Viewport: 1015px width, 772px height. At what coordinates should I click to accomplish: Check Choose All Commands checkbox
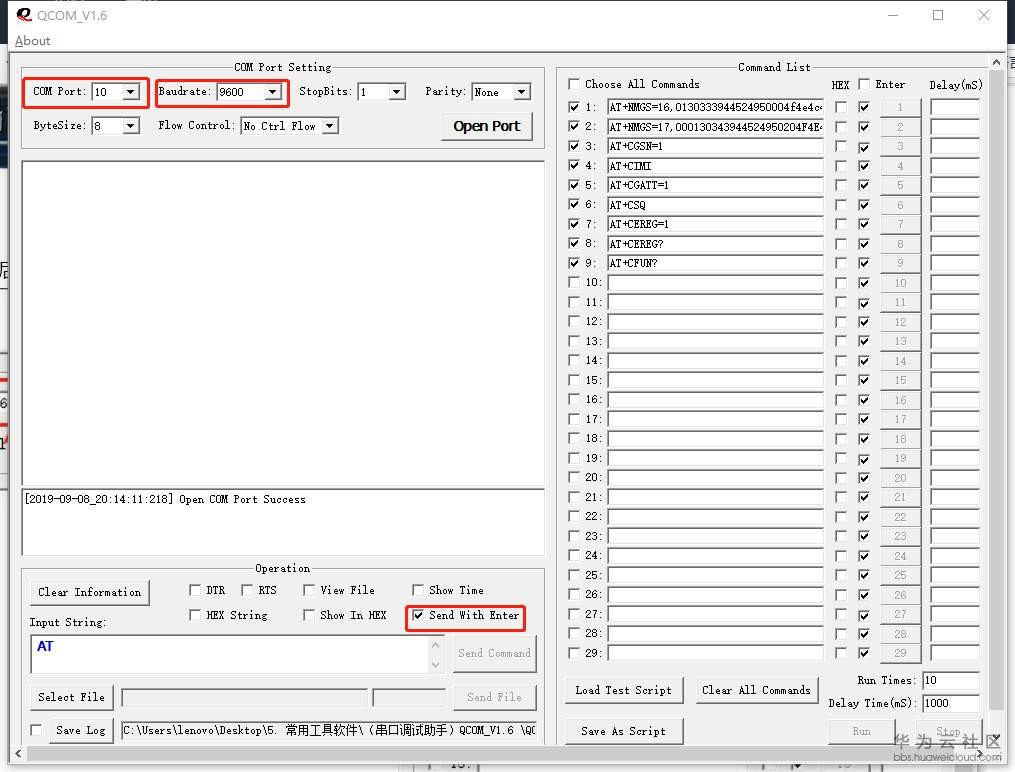(574, 84)
